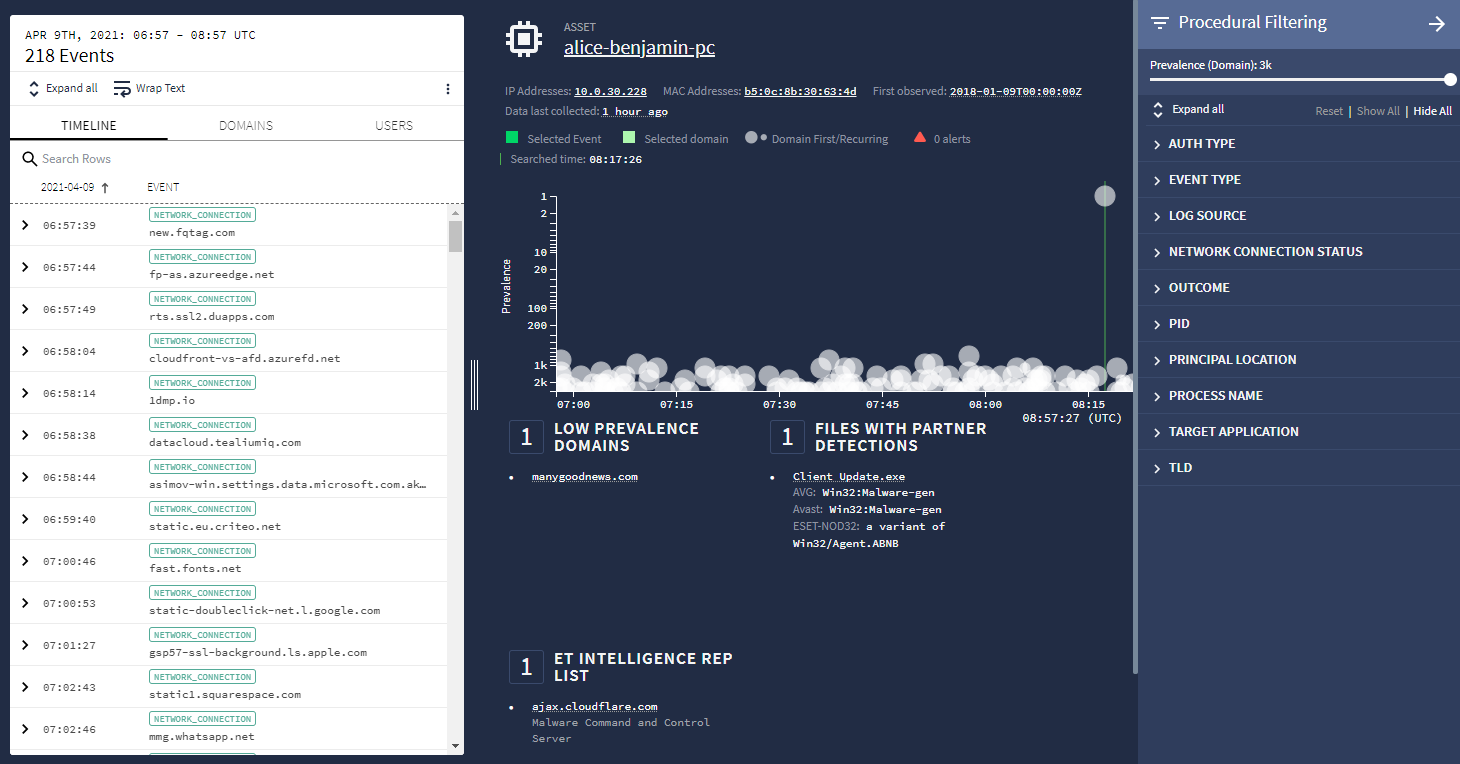
Task: Open the manygoodnews.com domain link
Action: pos(584,477)
